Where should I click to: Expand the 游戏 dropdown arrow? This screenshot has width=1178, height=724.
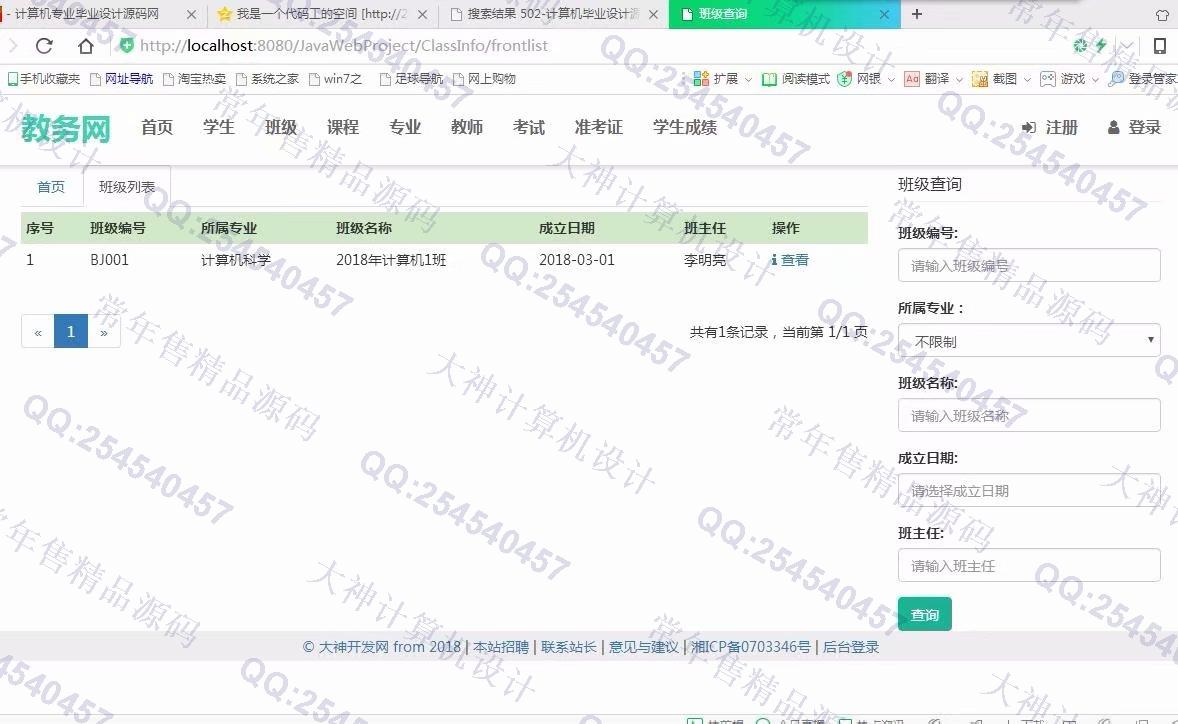click(1095, 80)
